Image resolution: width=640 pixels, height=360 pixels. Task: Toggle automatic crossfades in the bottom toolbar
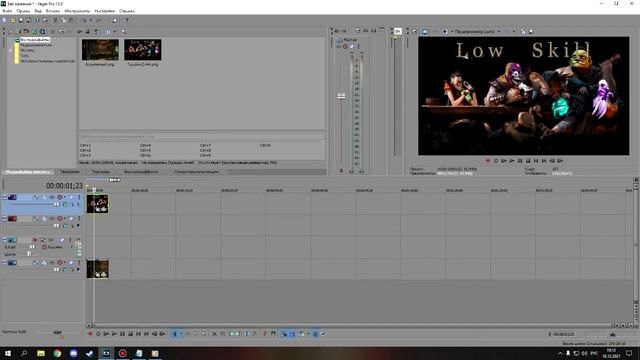pyautogui.click(x=293, y=334)
